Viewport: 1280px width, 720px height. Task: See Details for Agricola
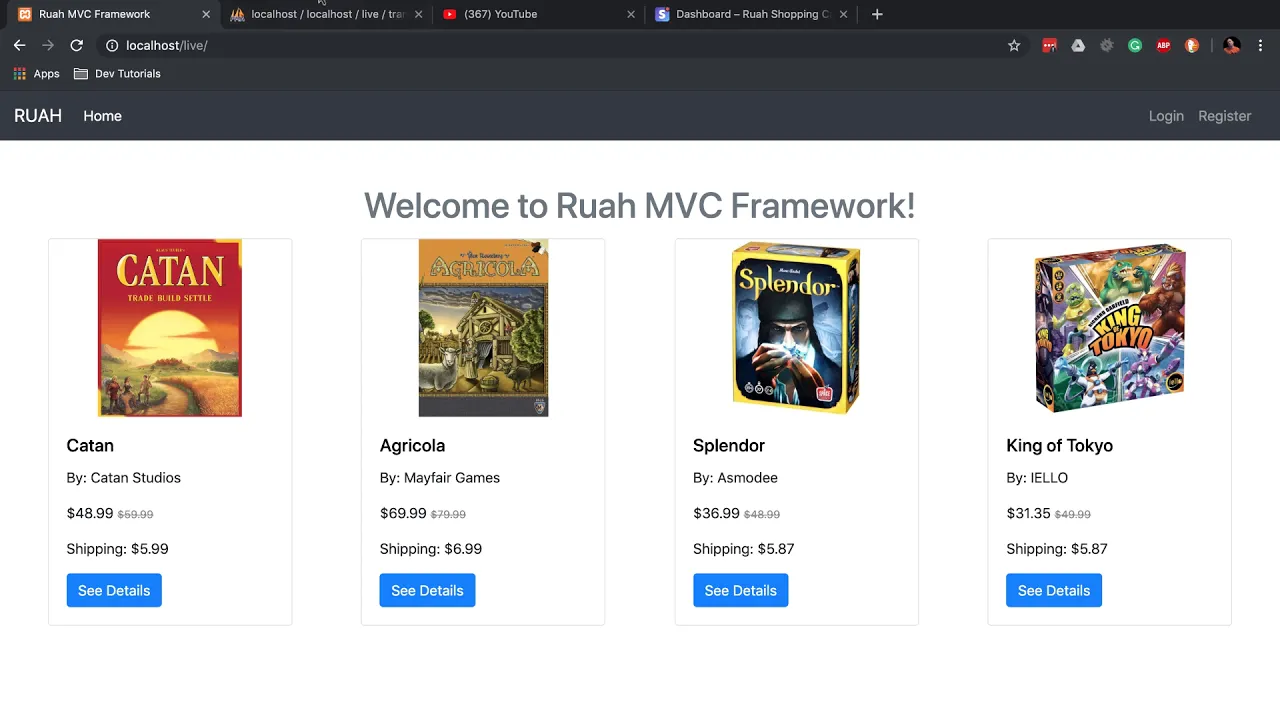pyautogui.click(x=427, y=590)
